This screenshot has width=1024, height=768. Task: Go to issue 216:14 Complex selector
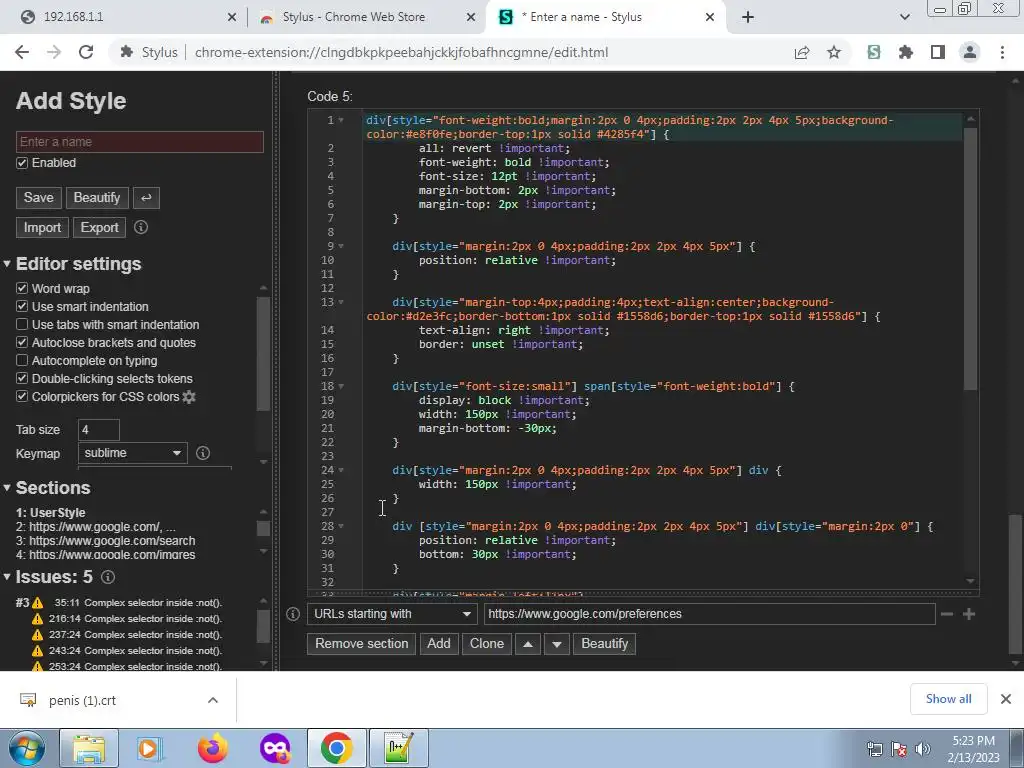135,618
